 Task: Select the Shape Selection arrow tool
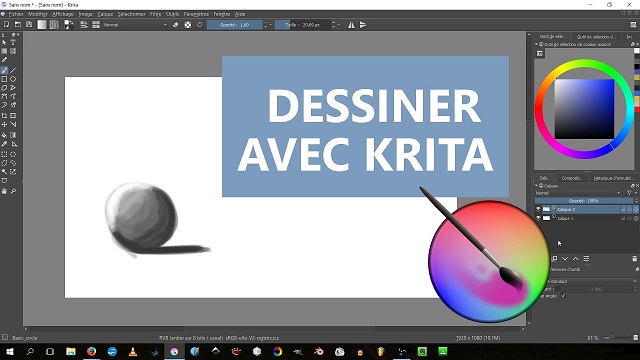point(4,42)
